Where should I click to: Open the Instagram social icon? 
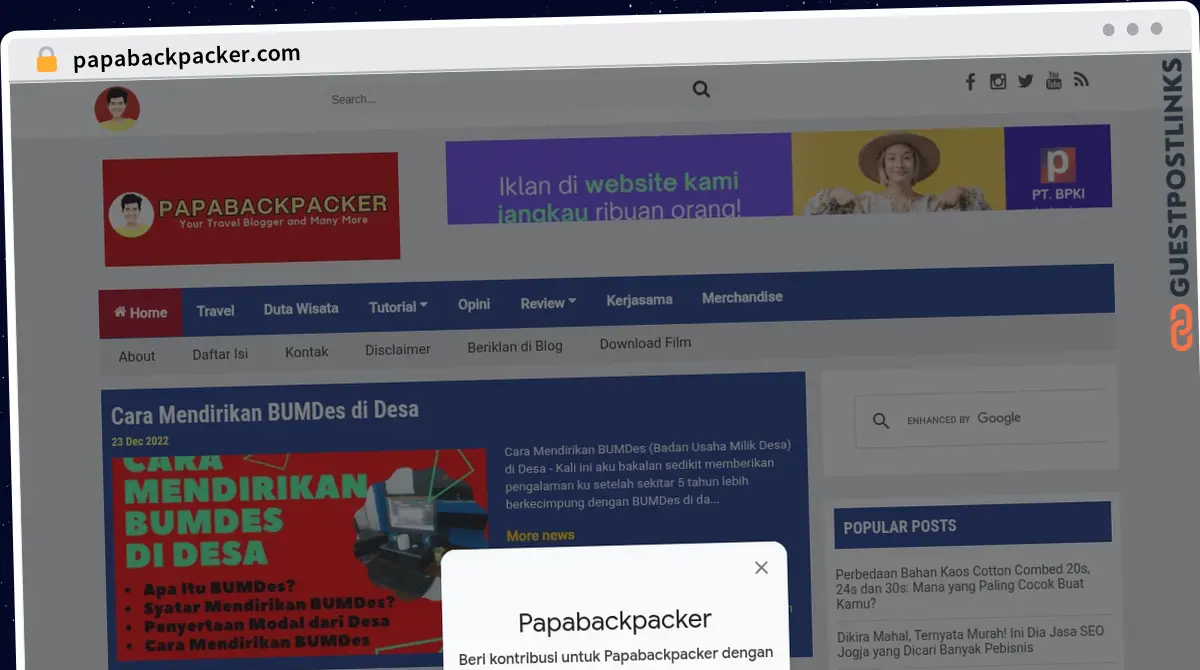pyautogui.click(x=998, y=82)
